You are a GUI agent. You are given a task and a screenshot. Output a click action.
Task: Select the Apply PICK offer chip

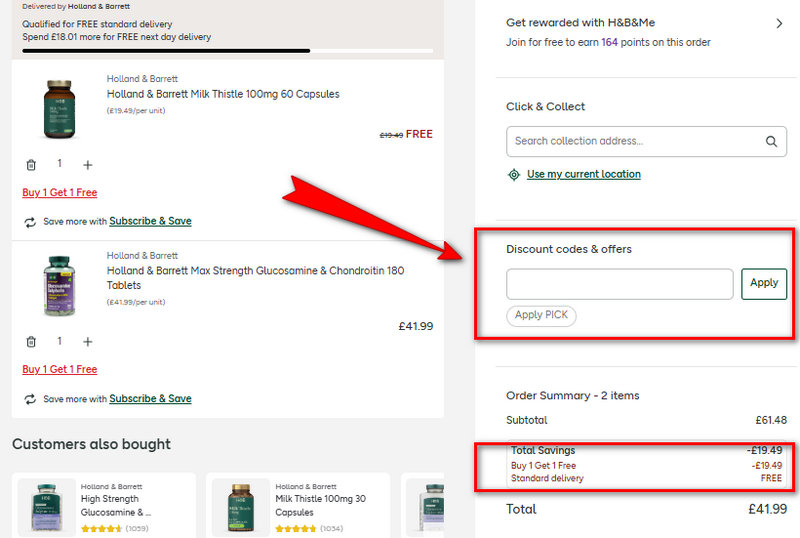541,315
